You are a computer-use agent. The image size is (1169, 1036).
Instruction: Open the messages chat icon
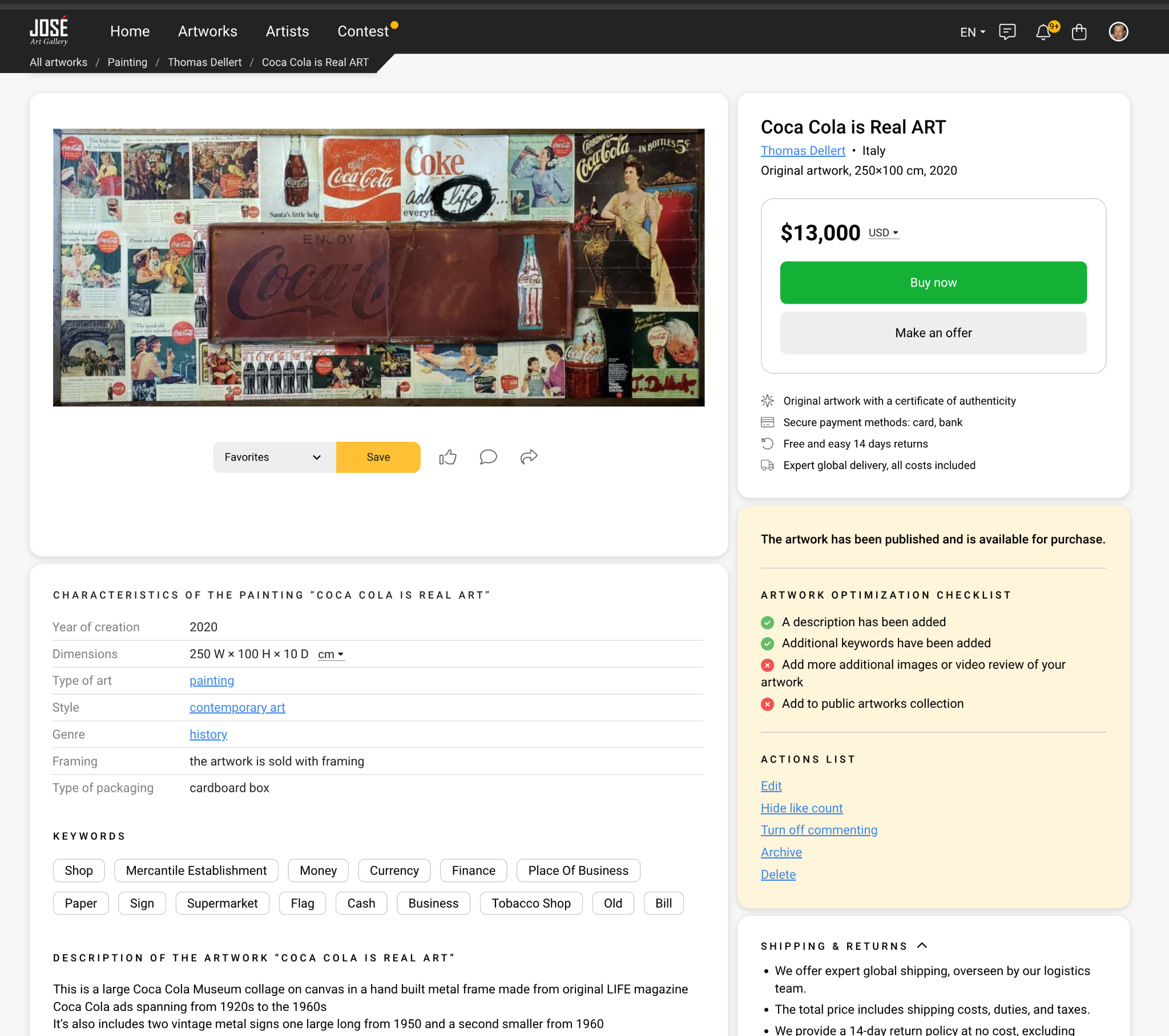coord(1006,31)
